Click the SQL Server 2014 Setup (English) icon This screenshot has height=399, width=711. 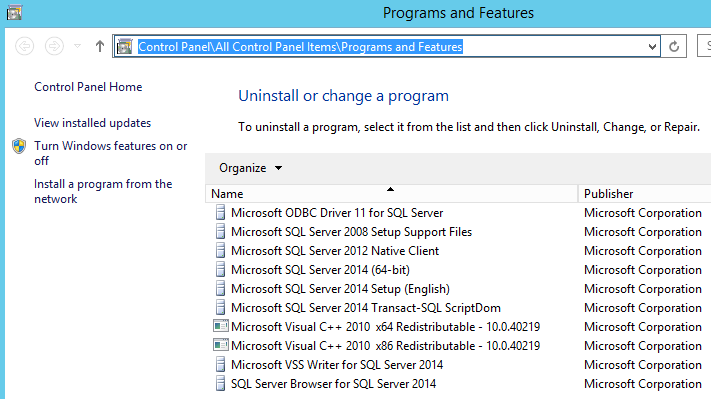click(x=220, y=288)
